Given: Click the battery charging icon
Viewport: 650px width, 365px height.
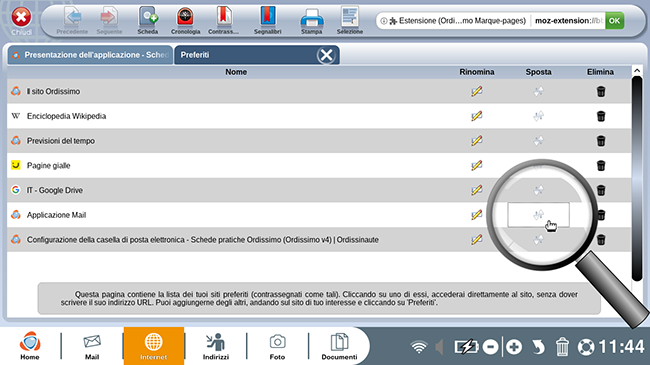Looking at the screenshot, I should [466, 347].
